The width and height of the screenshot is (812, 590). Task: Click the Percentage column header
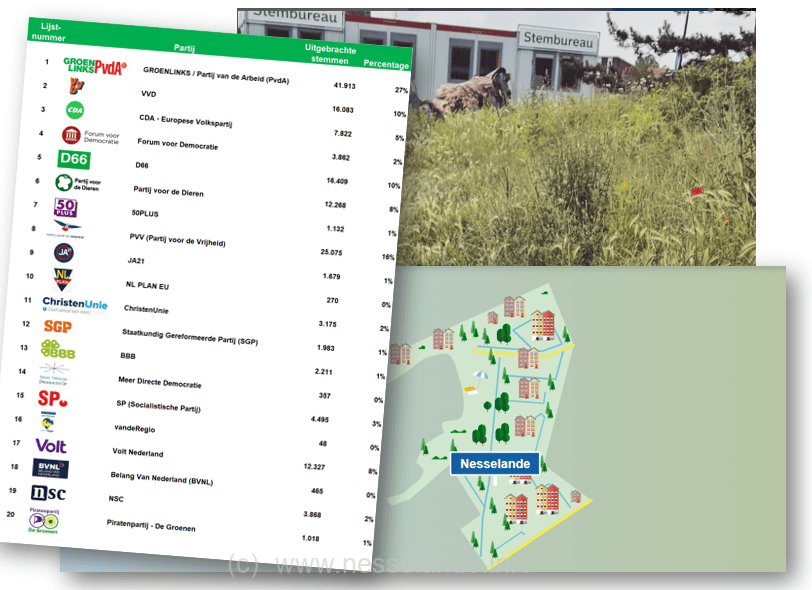386,64
